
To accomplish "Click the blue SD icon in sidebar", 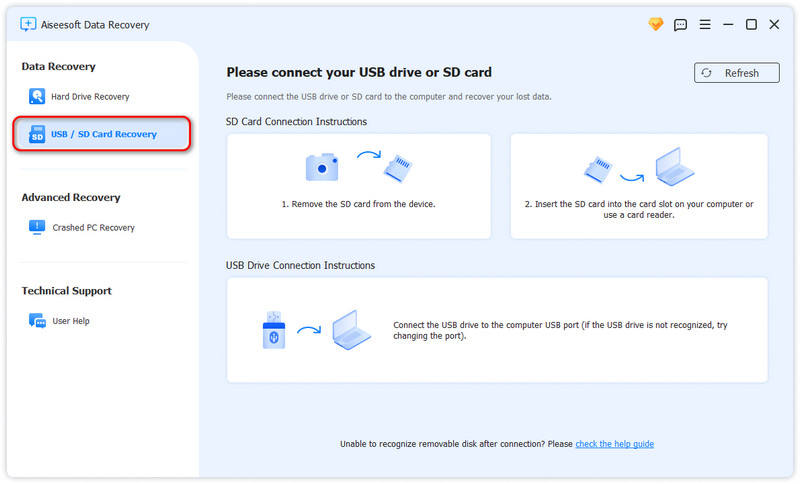I will click(x=37, y=134).
